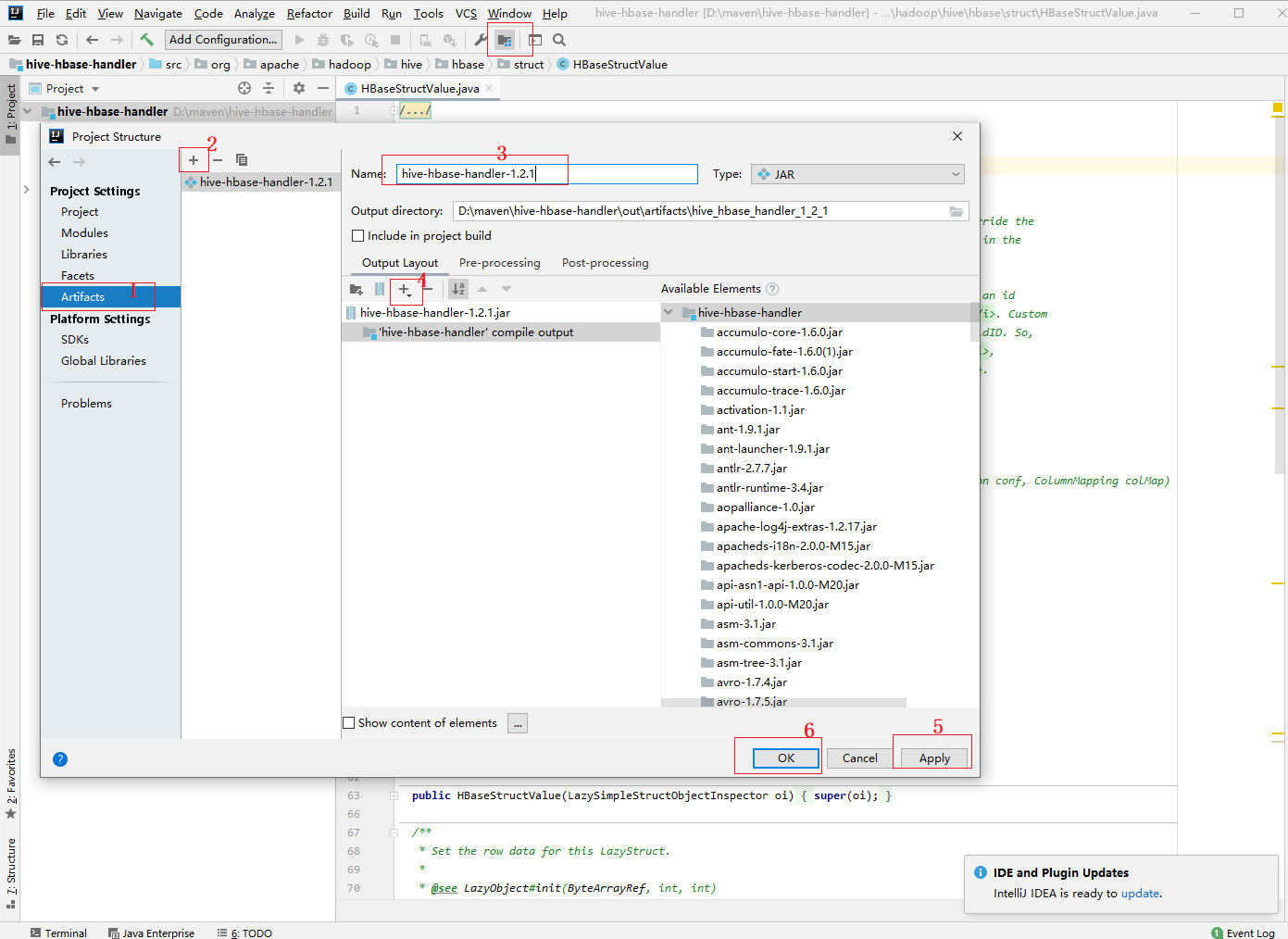Expand folded comment at line 1 in editor

click(x=394, y=110)
